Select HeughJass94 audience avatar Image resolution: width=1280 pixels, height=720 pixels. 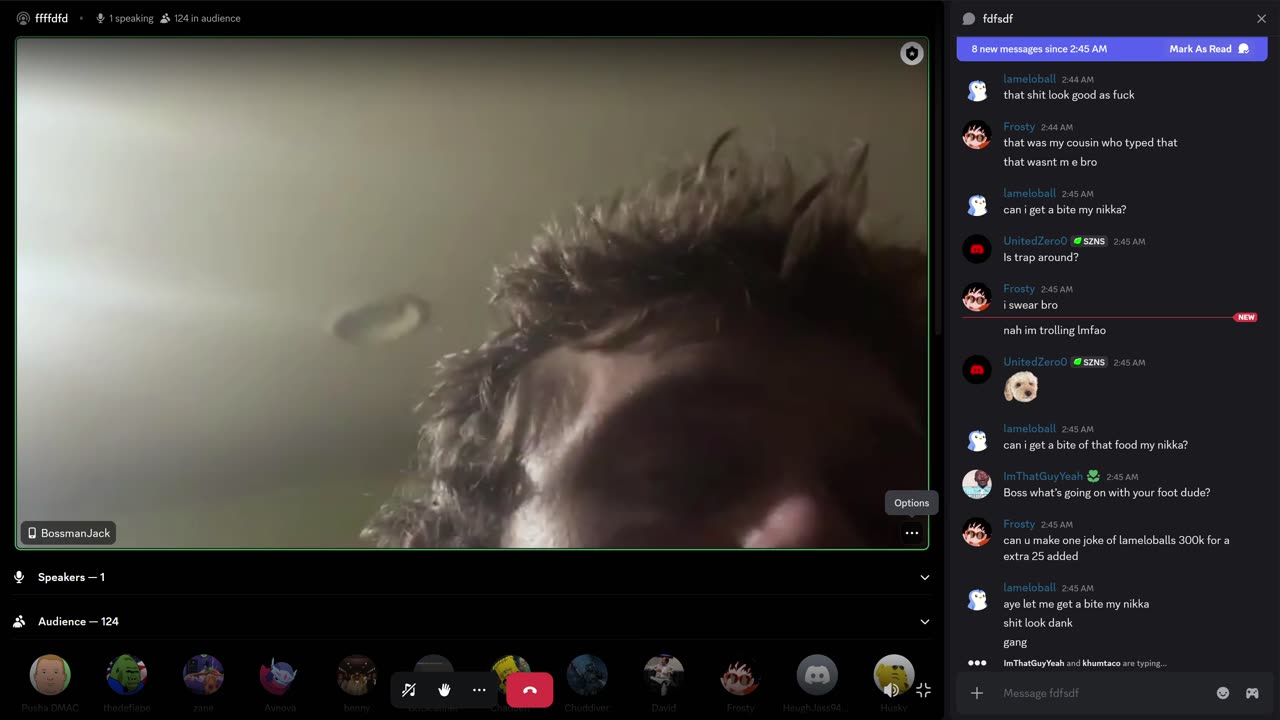click(817, 675)
